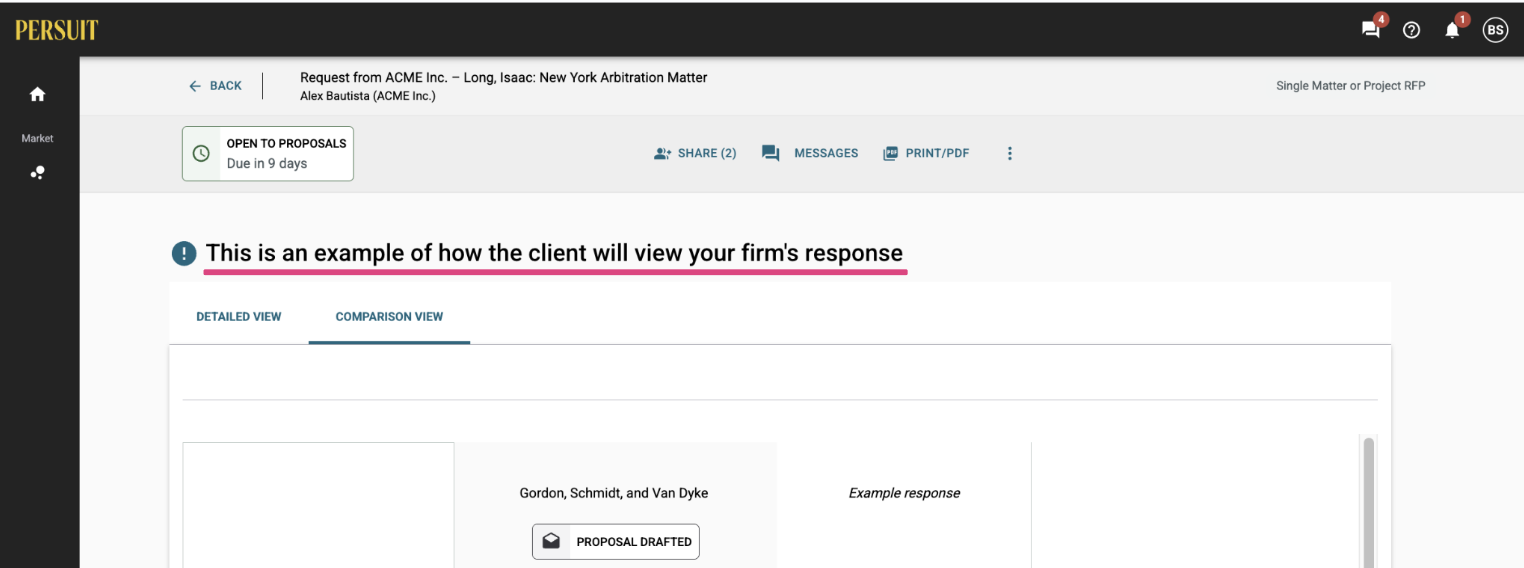1524x568 pixels.
Task: Switch to the DETAILED VIEW tab
Action: point(239,316)
